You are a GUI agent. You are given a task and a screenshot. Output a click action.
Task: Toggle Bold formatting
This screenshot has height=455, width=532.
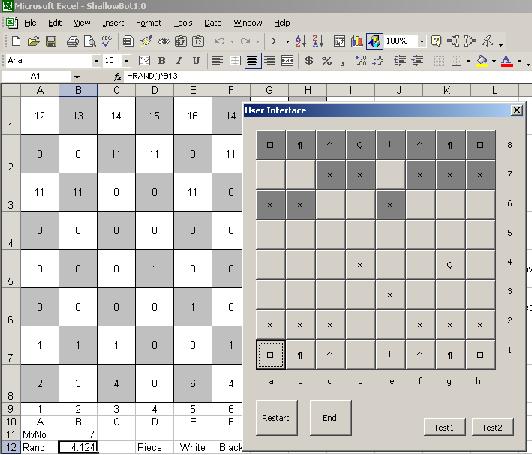(162, 61)
